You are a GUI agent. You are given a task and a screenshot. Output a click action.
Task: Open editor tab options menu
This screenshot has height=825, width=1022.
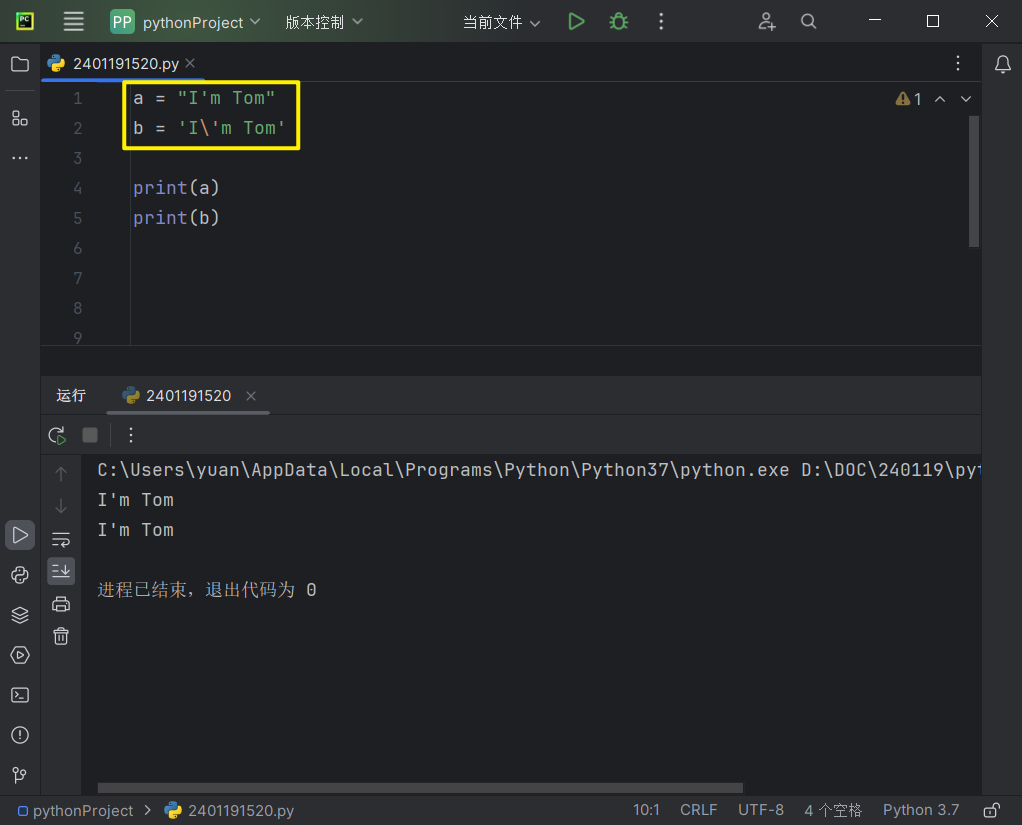(957, 63)
